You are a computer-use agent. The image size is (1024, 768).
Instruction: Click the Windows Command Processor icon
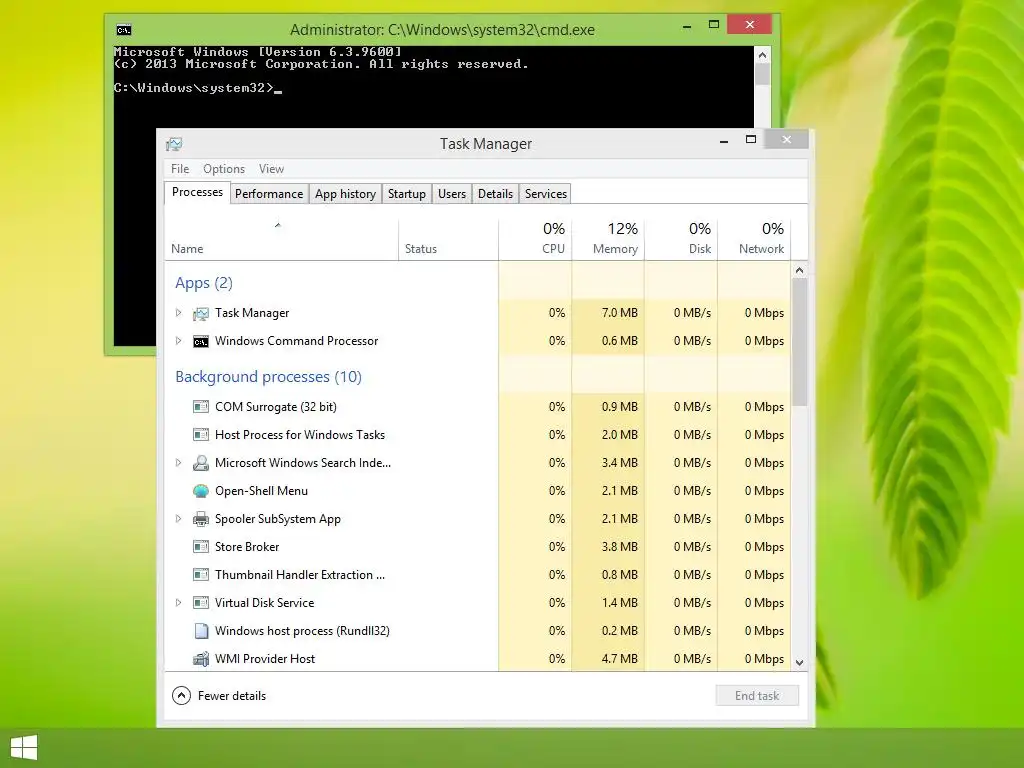click(x=201, y=342)
